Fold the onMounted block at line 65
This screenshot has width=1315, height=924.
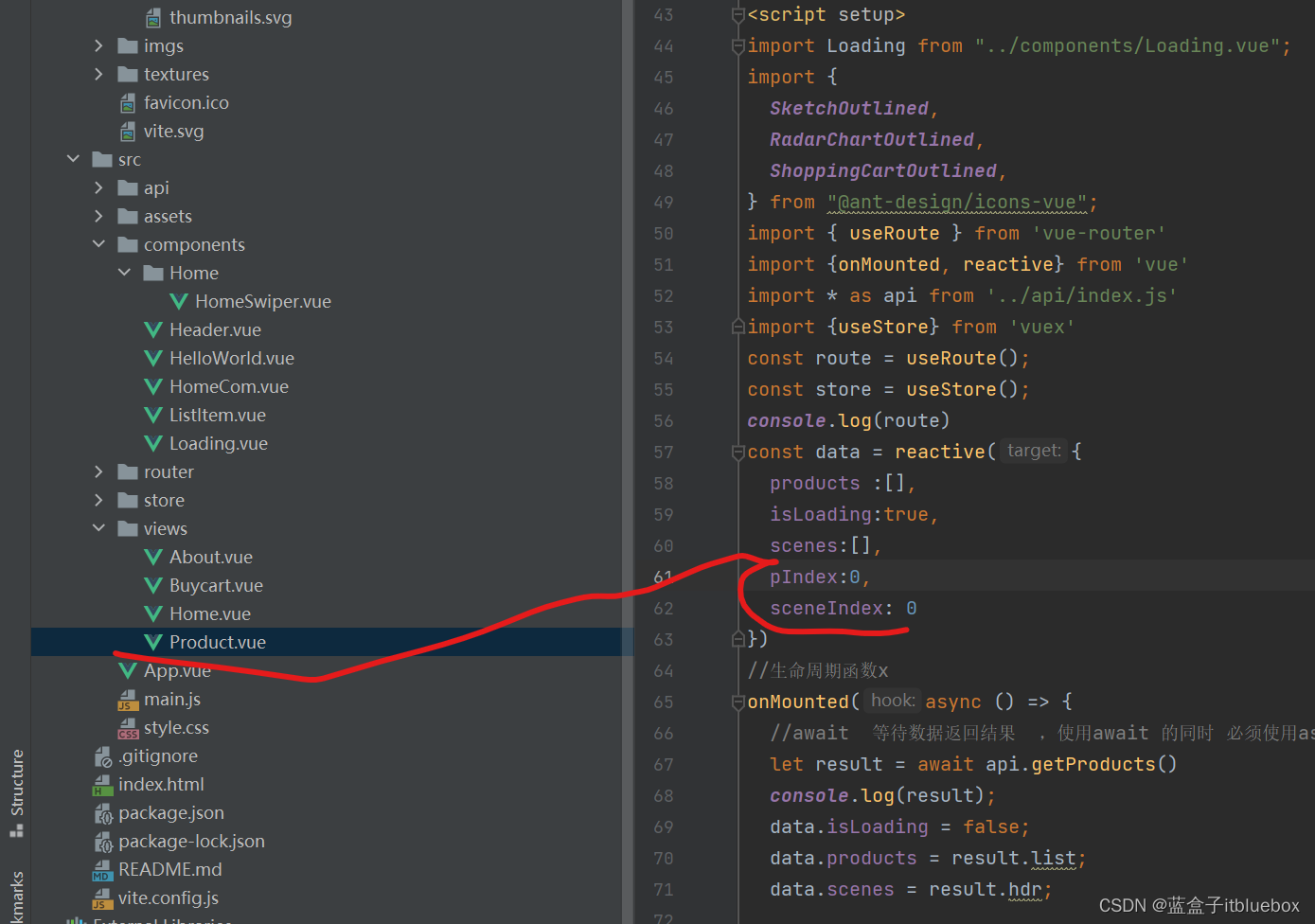(x=738, y=702)
